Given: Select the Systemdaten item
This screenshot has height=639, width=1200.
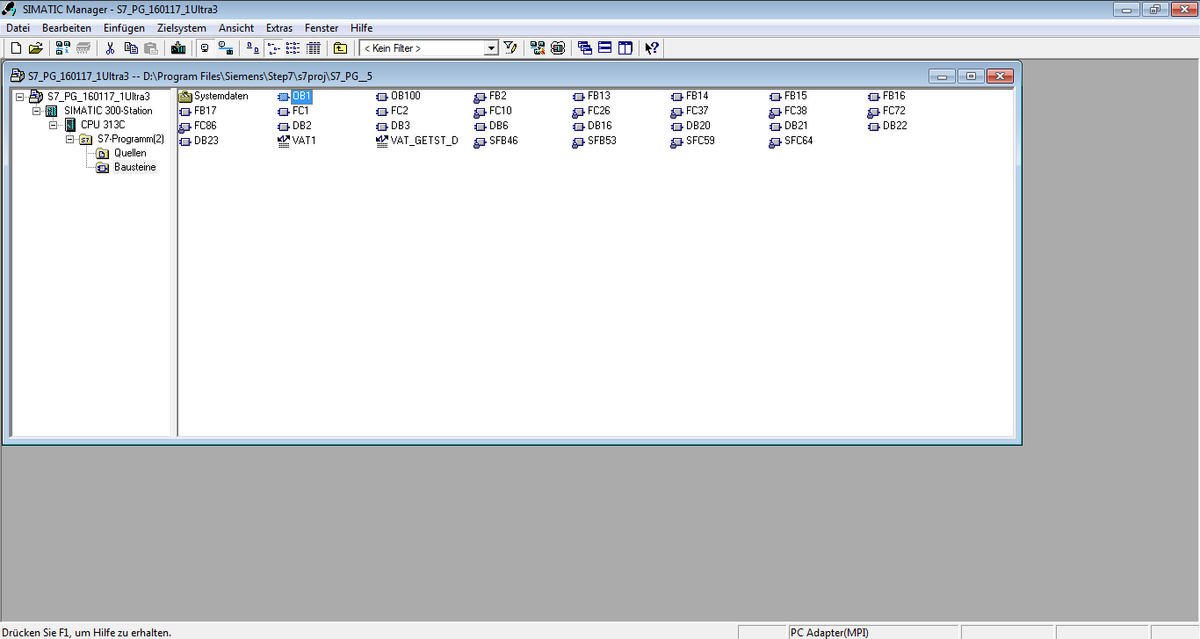Looking at the screenshot, I should [220, 96].
